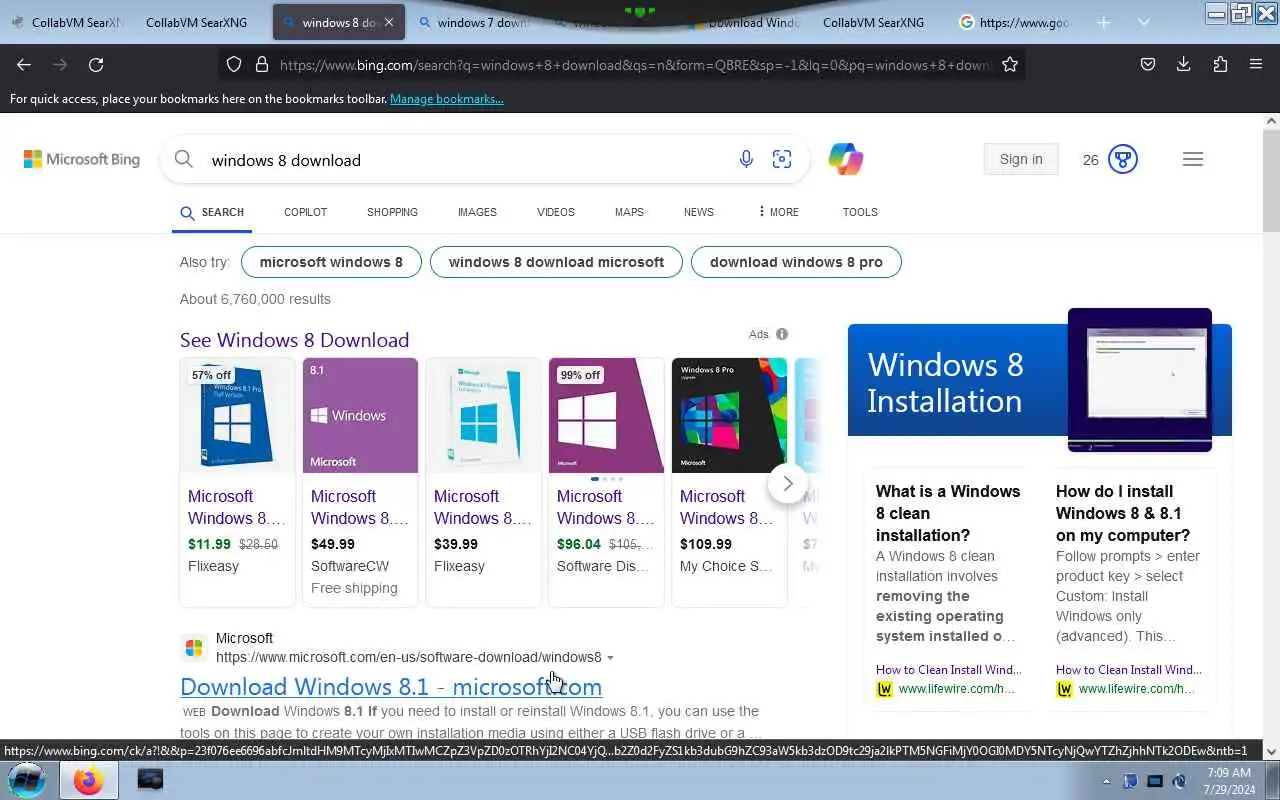Select the SEARCH results tab
The image size is (1280, 800).
(212, 212)
